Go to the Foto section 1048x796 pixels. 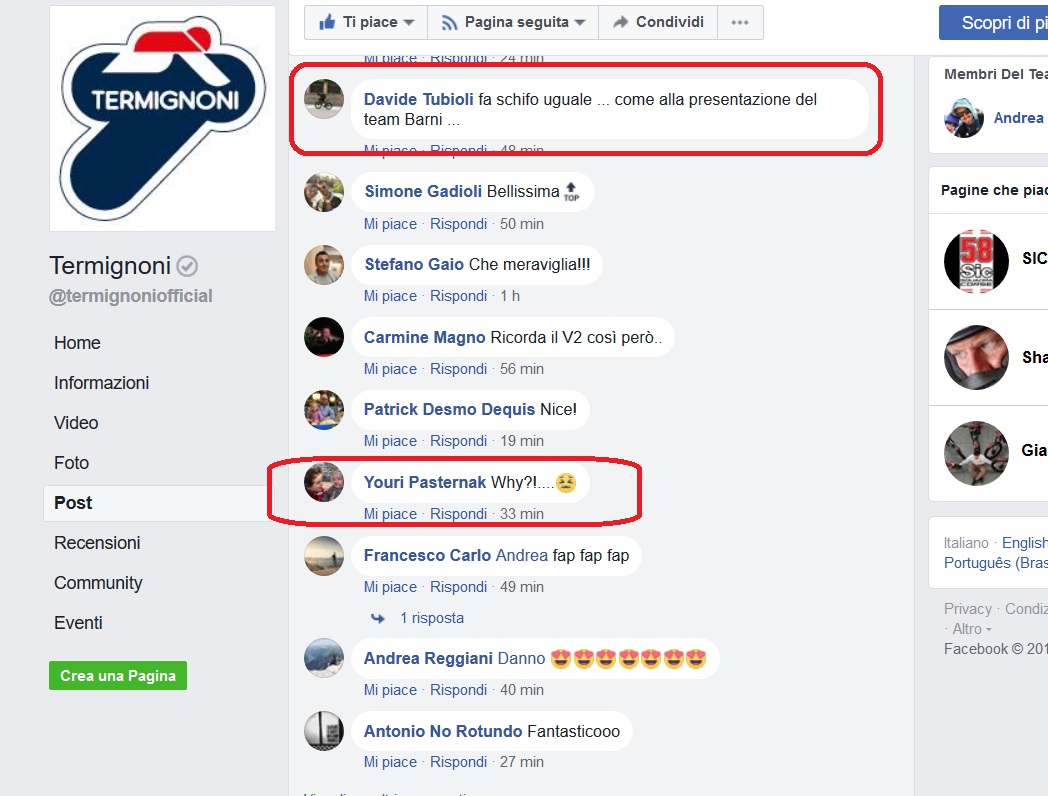click(x=72, y=462)
